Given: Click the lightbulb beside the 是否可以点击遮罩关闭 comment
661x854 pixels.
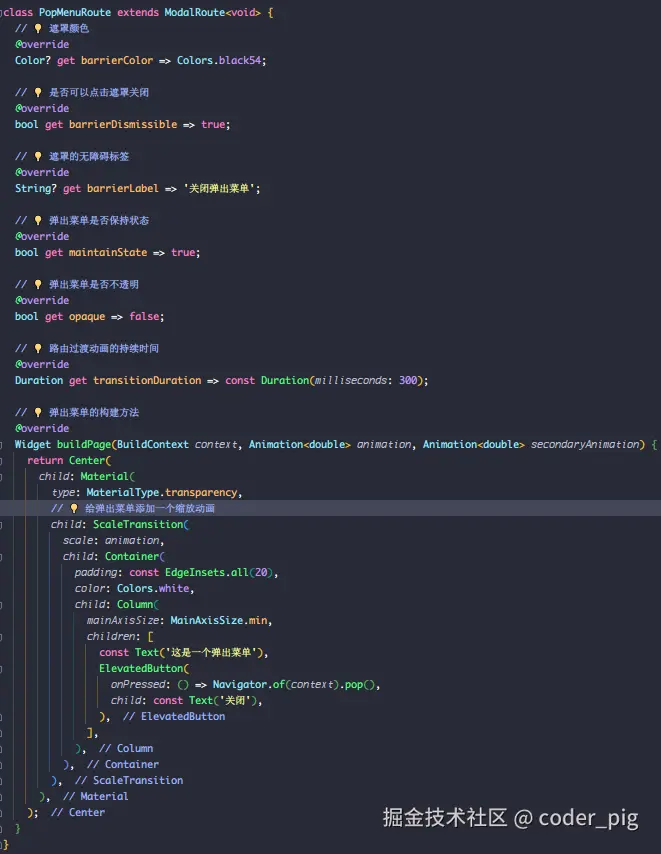Looking at the screenshot, I should [x=38, y=93].
